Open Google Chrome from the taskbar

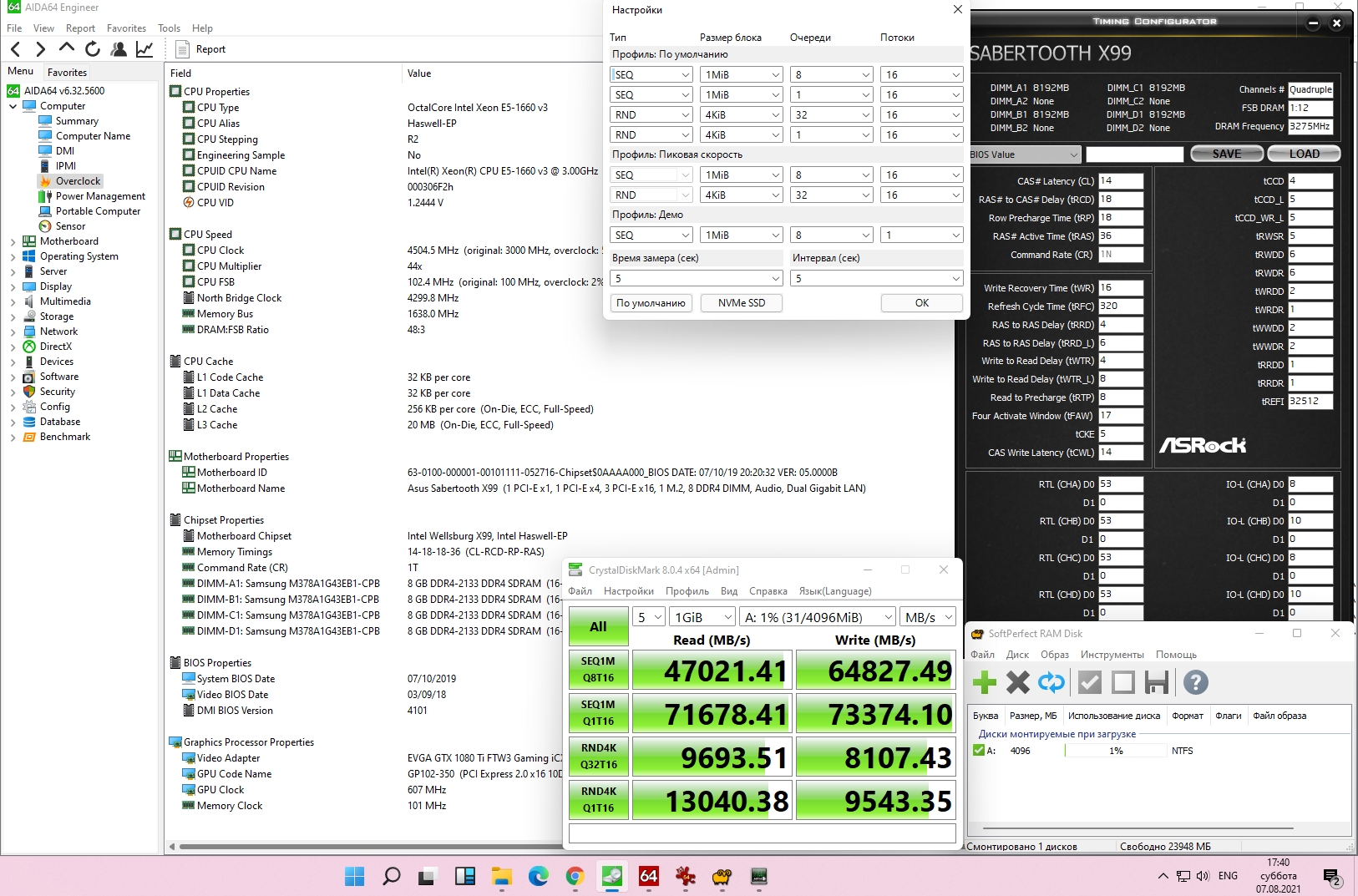[x=575, y=876]
